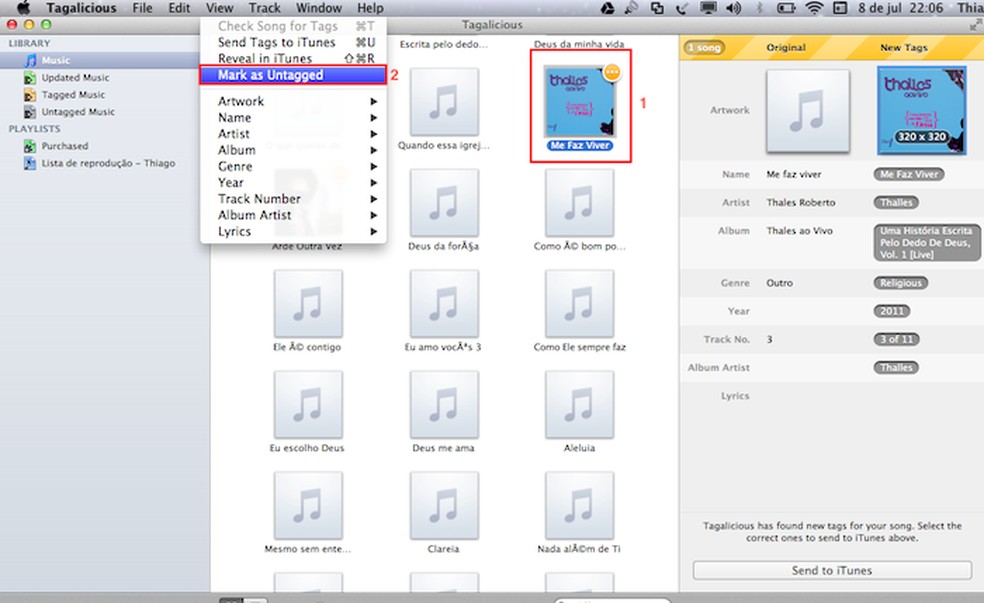This screenshot has width=984, height=603.
Task: Select Como Ã© bom po... song artwork
Action: point(579,203)
